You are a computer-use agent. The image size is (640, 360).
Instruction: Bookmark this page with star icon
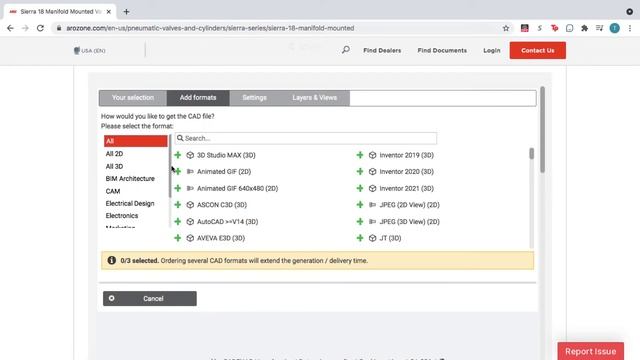[x=506, y=28]
